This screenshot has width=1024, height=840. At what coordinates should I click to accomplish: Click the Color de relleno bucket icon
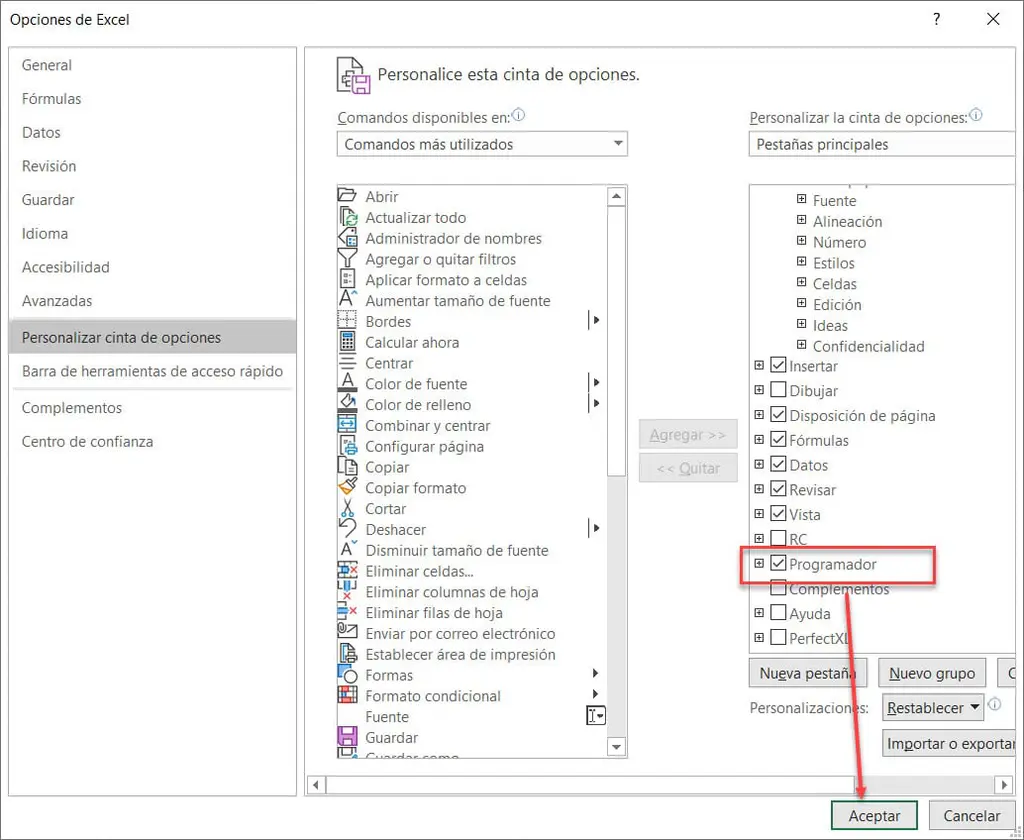(348, 404)
